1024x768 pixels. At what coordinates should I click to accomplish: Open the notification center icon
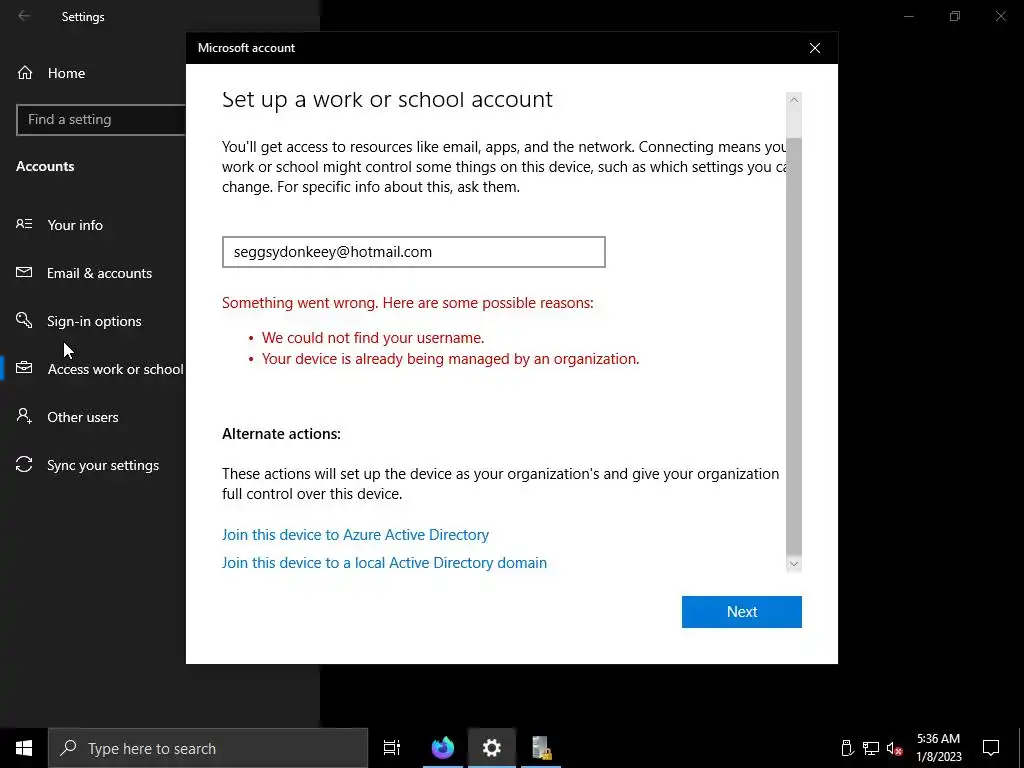(991, 748)
